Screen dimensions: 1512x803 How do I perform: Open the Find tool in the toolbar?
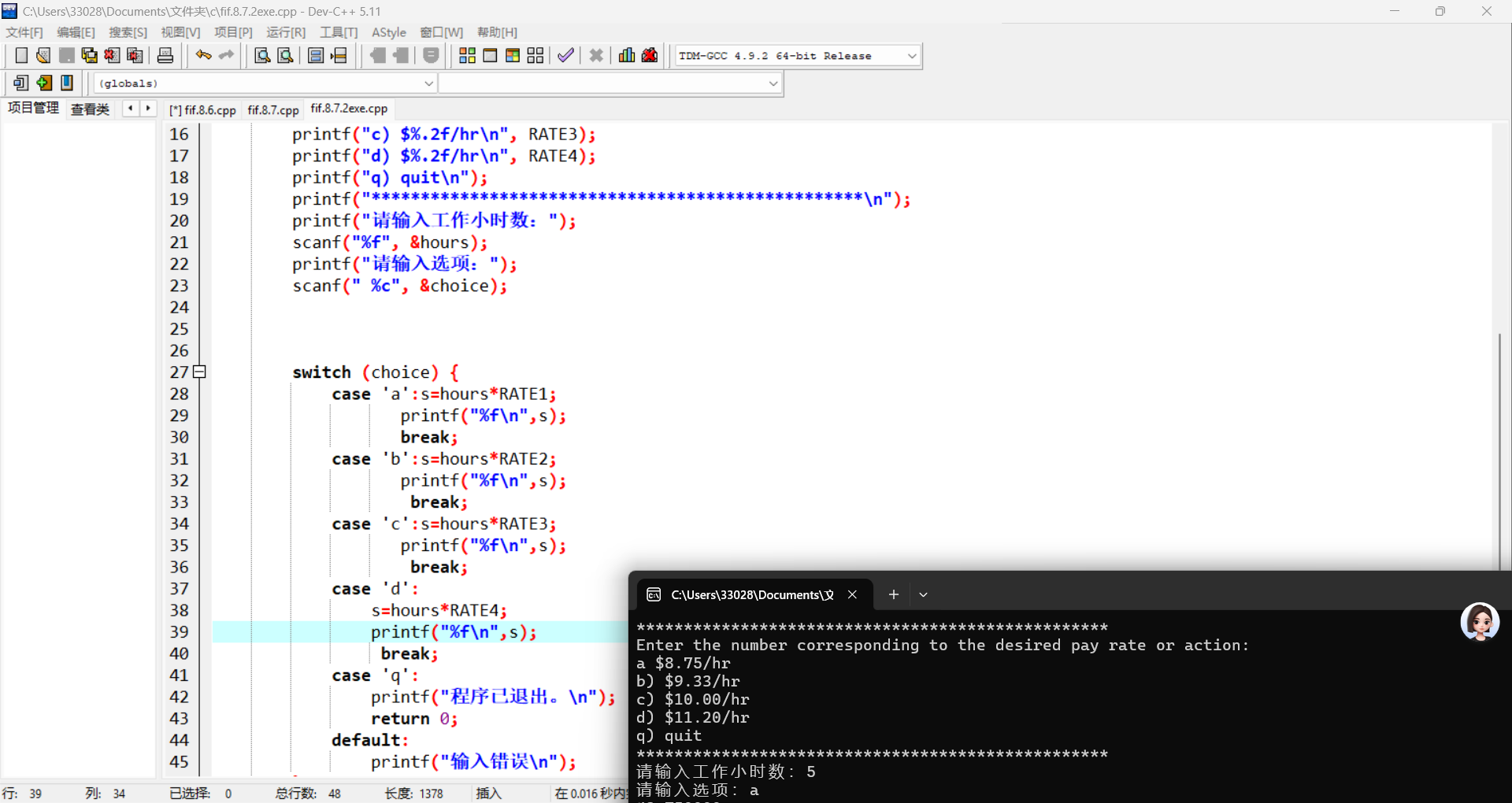(x=263, y=55)
